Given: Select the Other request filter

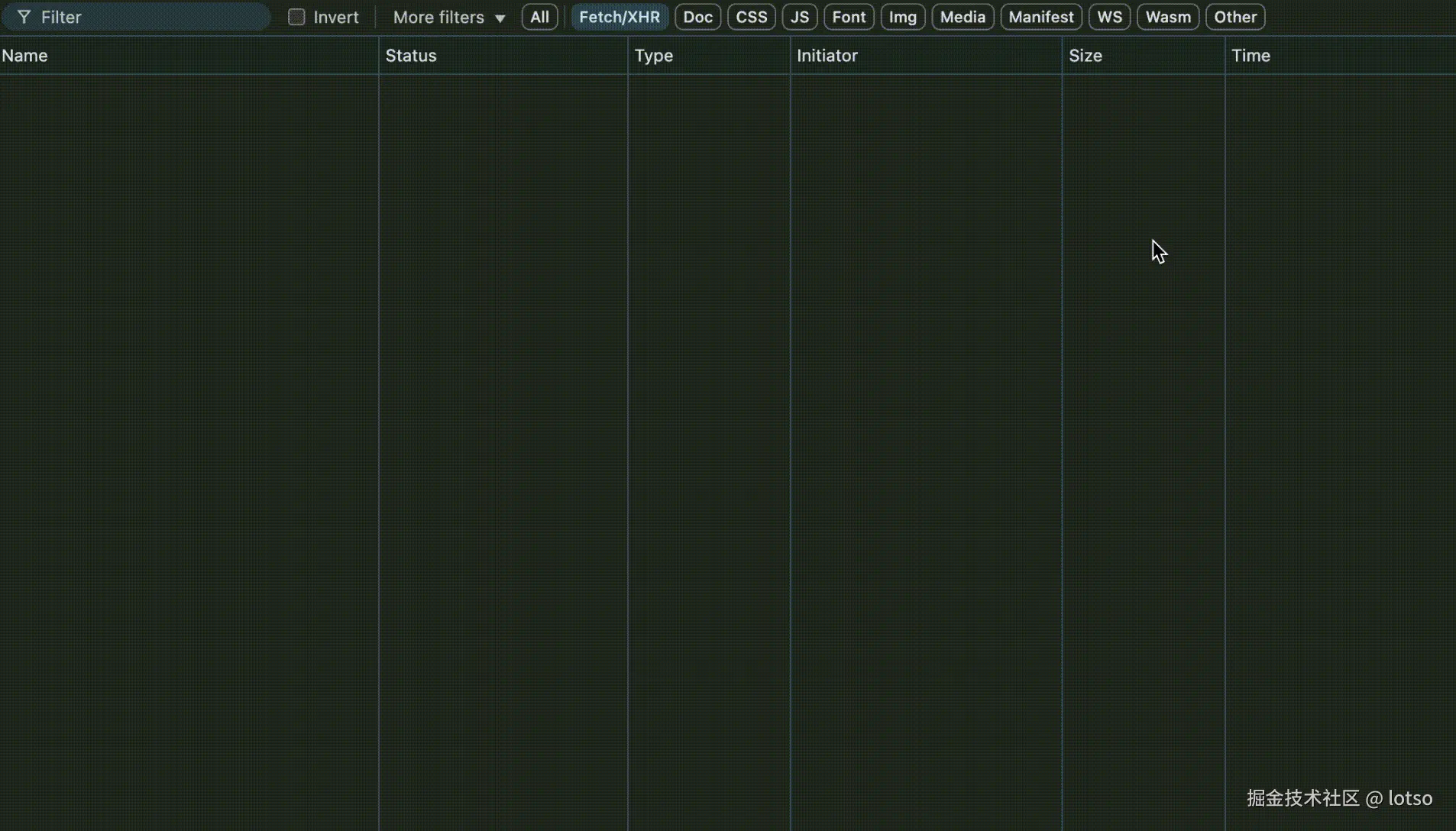Looking at the screenshot, I should [x=1234, y=17].
